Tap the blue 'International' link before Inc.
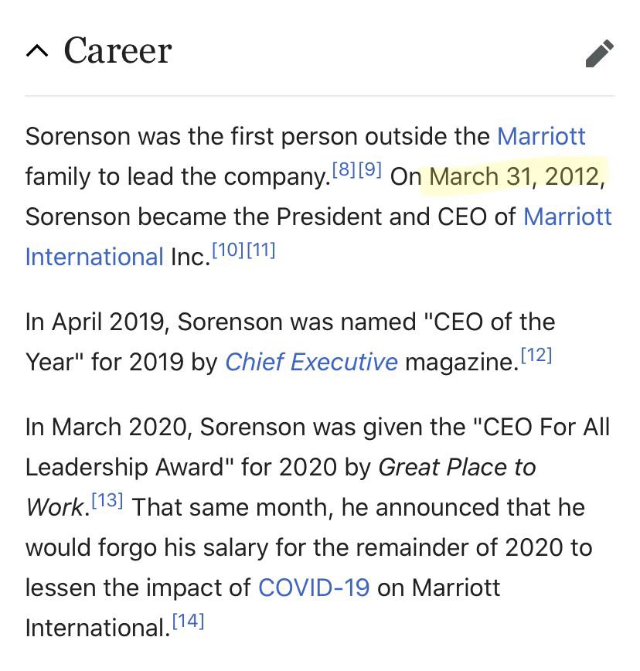 tap(95, 257)
